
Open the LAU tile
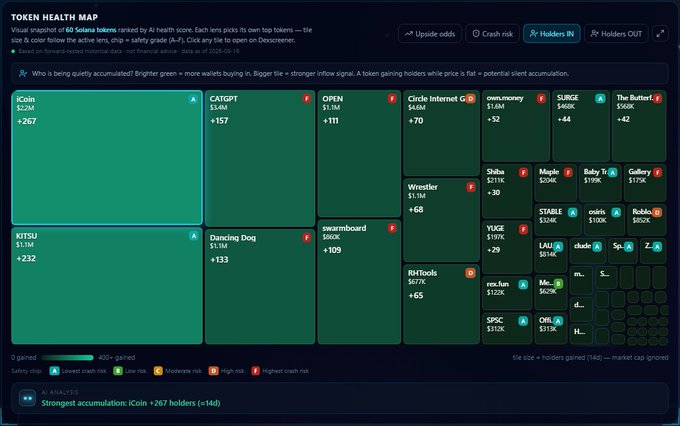coord(551,255)
